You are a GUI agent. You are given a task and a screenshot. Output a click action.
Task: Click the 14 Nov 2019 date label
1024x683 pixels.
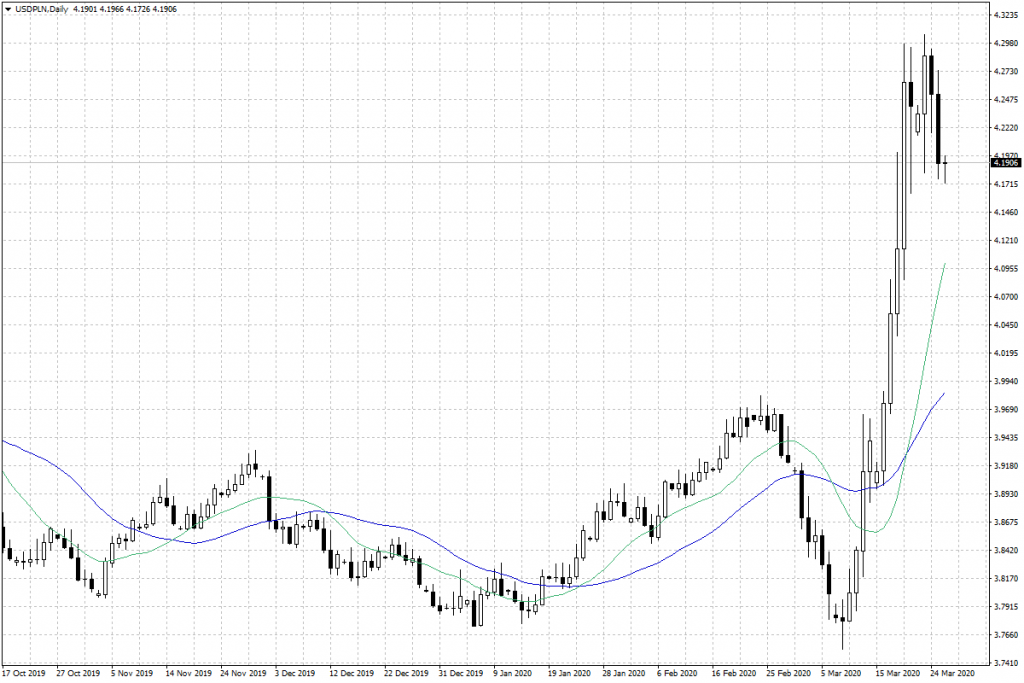[188, 673]
